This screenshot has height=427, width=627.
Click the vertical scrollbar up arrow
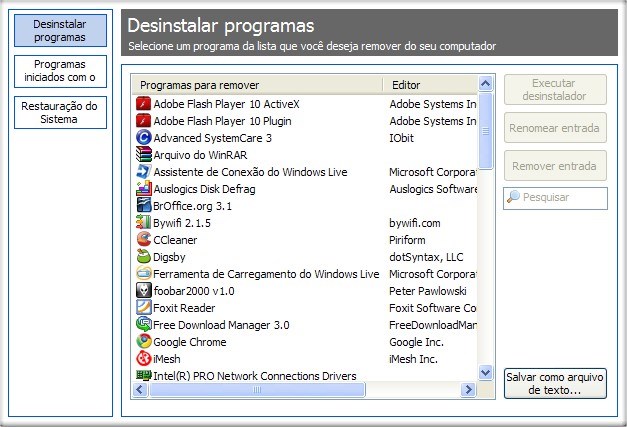coord(485,83)
